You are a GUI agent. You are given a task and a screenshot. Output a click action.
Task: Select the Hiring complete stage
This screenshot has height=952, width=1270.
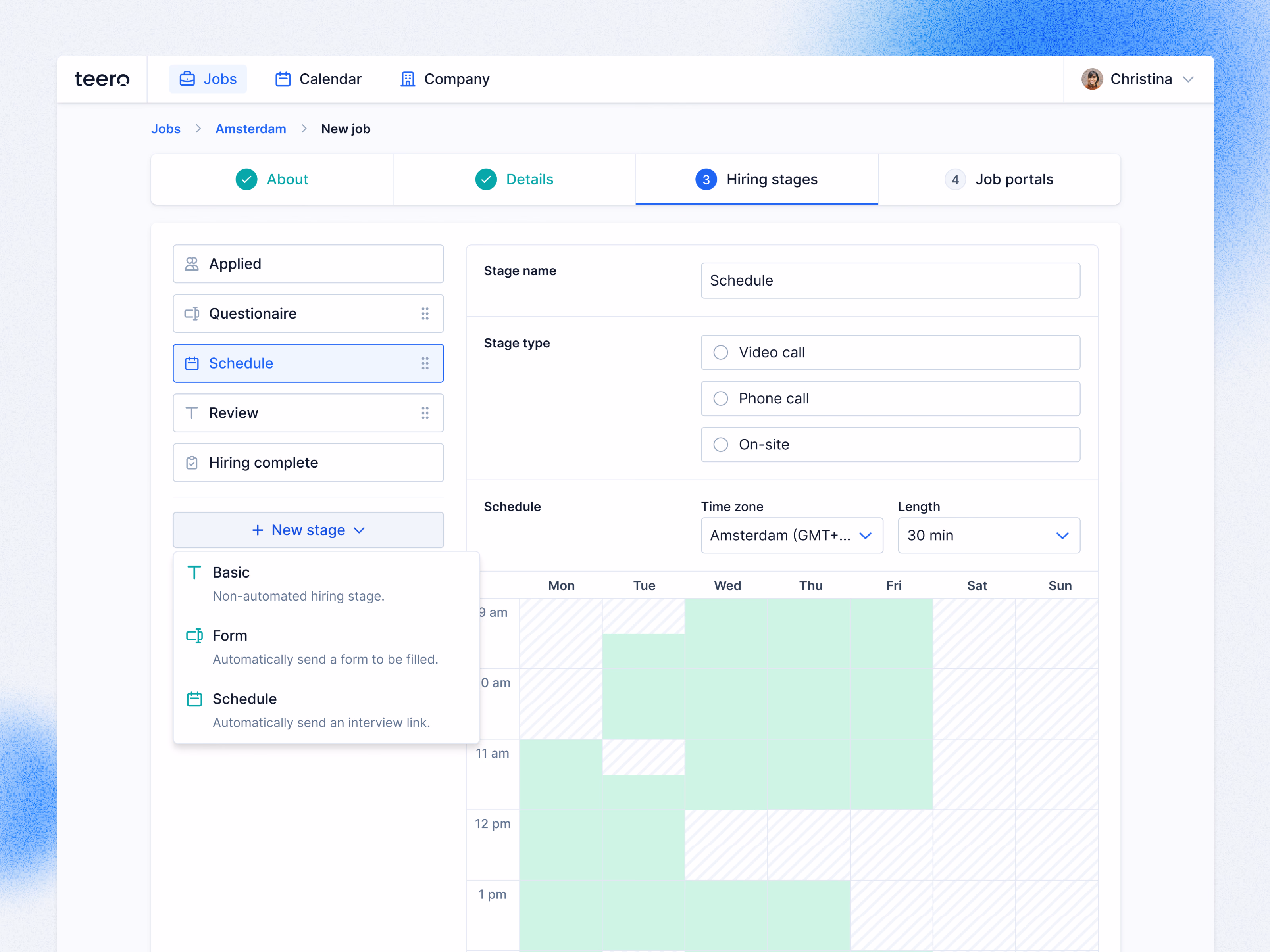(x=308, y=463)
